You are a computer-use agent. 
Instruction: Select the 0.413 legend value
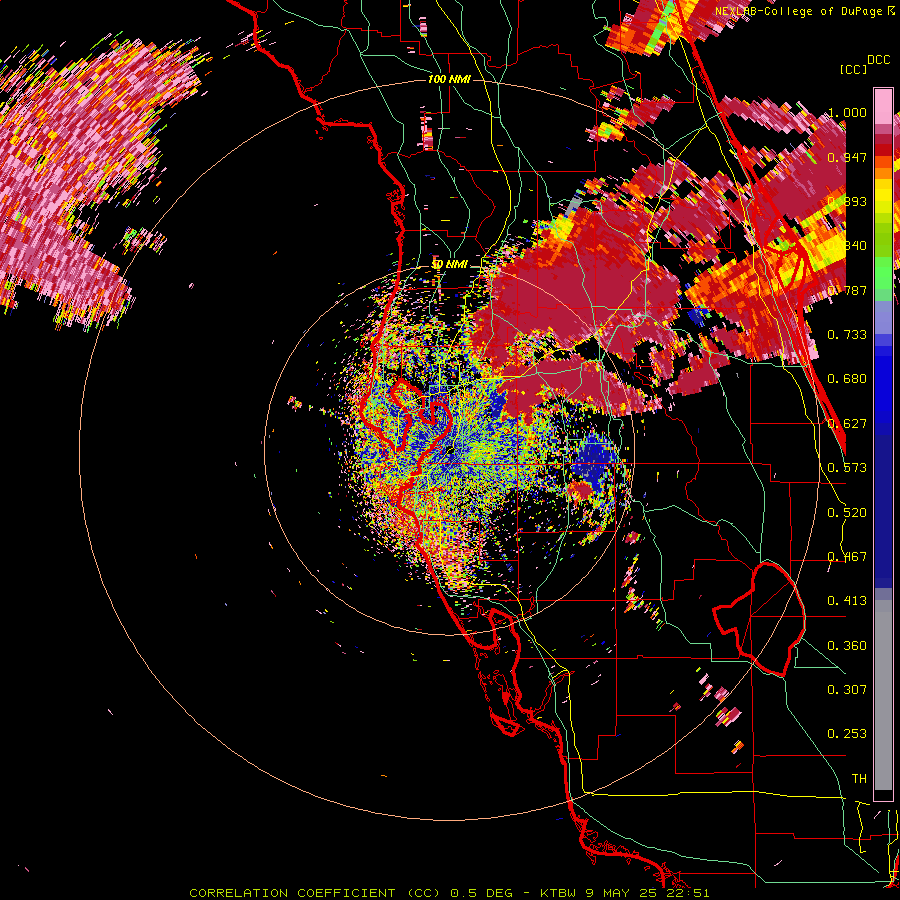(847, 601)
